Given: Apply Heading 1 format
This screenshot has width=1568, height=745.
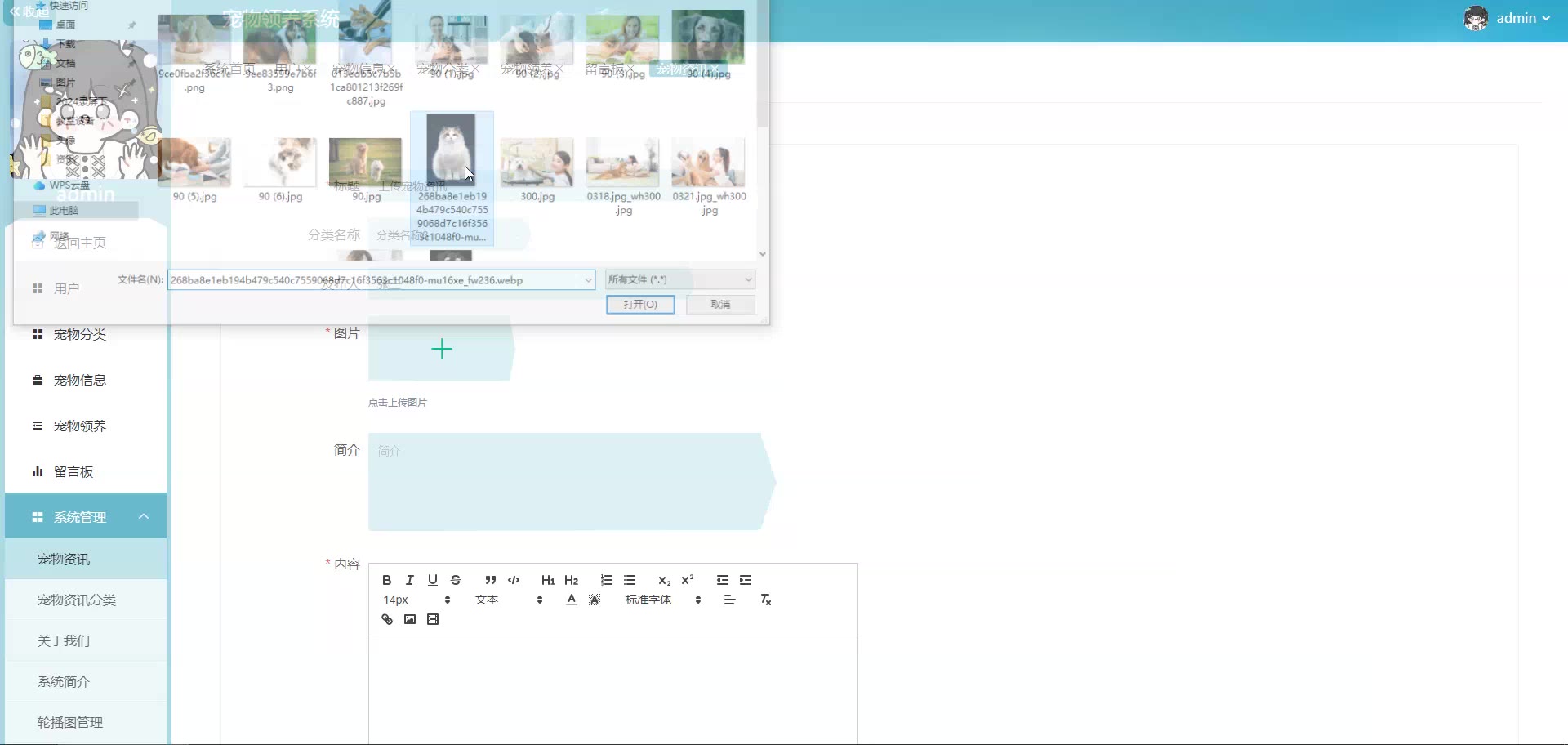Looking at the screenshot, I should point(548,580).
